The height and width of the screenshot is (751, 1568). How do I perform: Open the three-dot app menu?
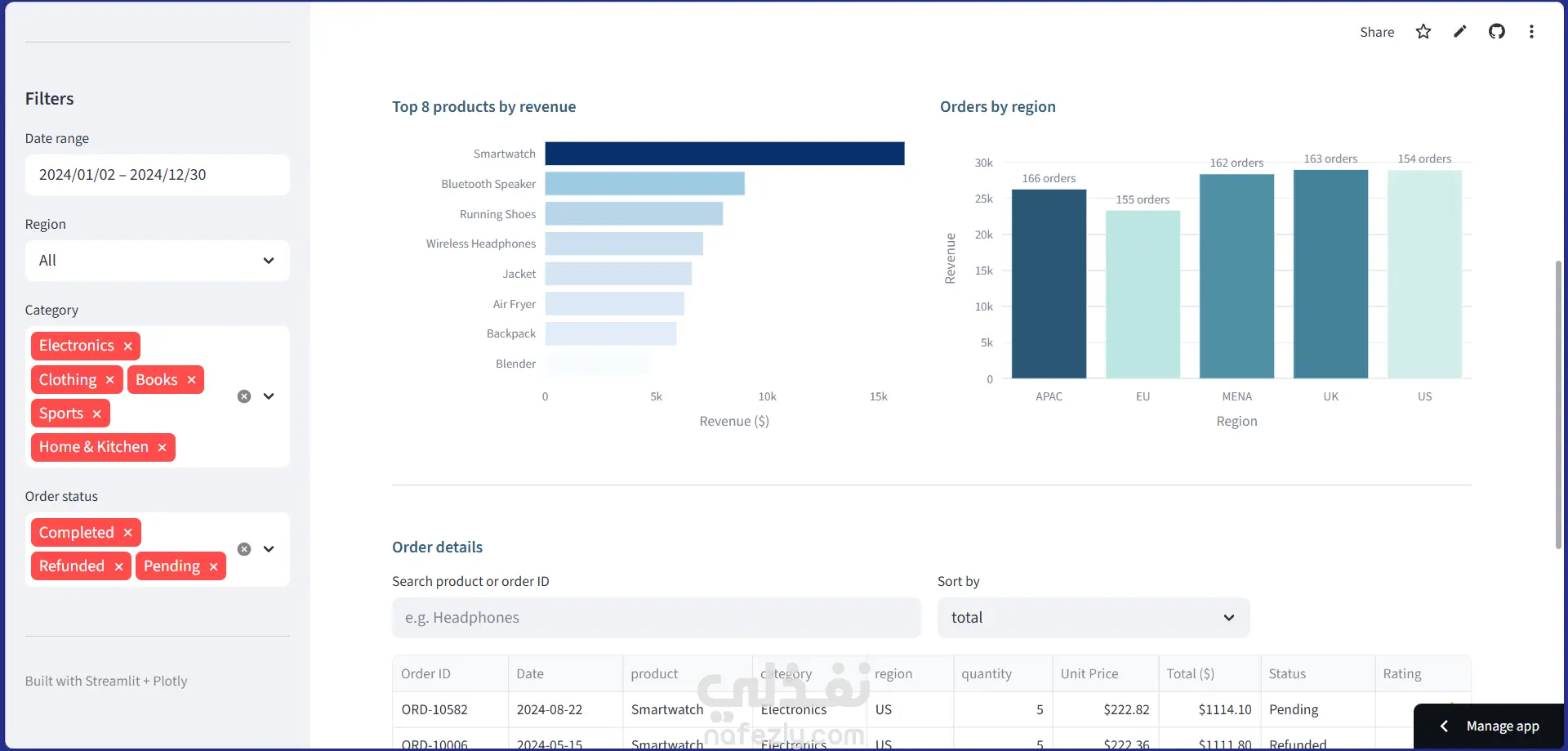[x=1531, y=32]
